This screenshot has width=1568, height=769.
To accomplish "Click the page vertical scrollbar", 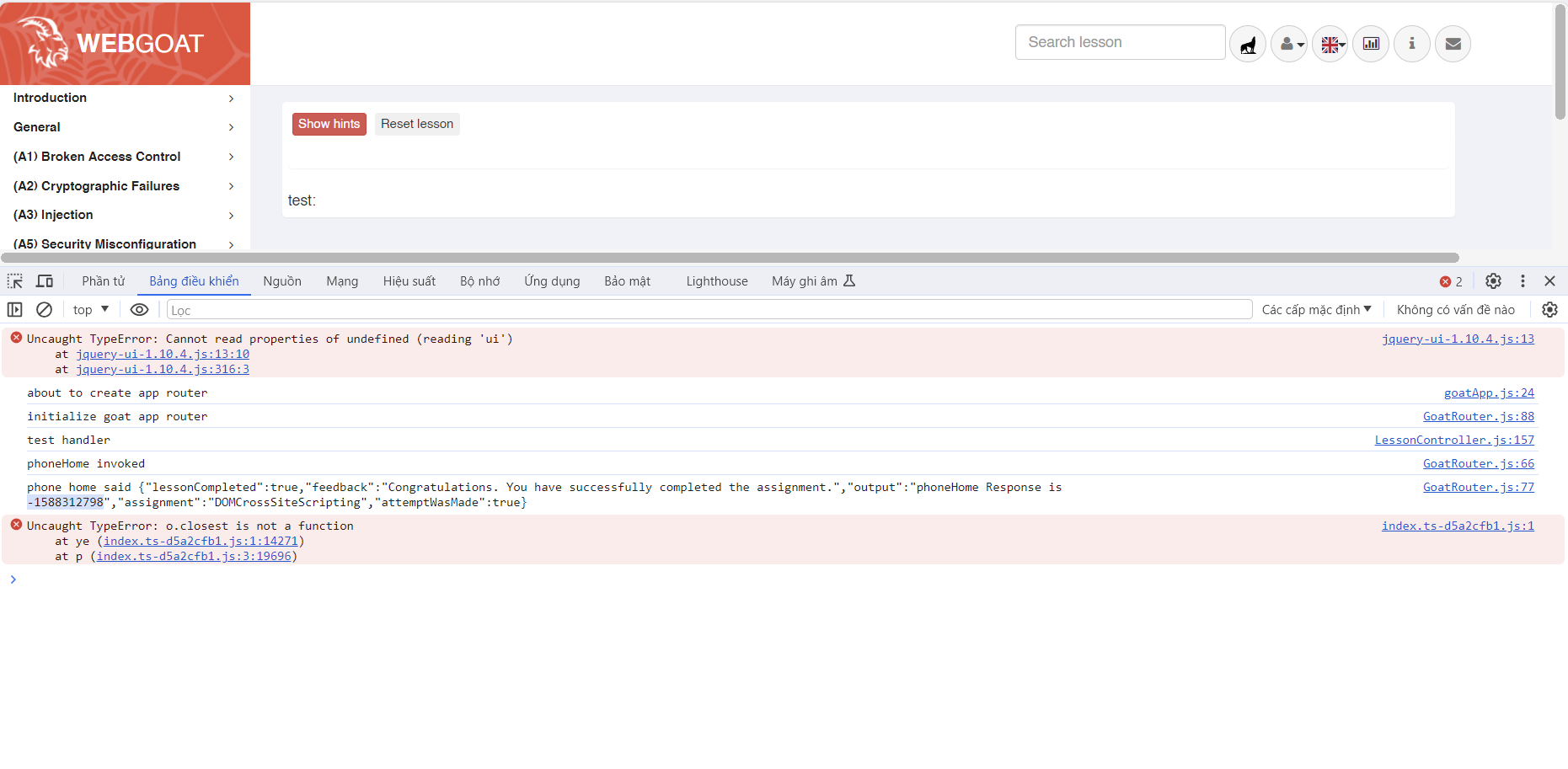I will (x=1560, y=61).
